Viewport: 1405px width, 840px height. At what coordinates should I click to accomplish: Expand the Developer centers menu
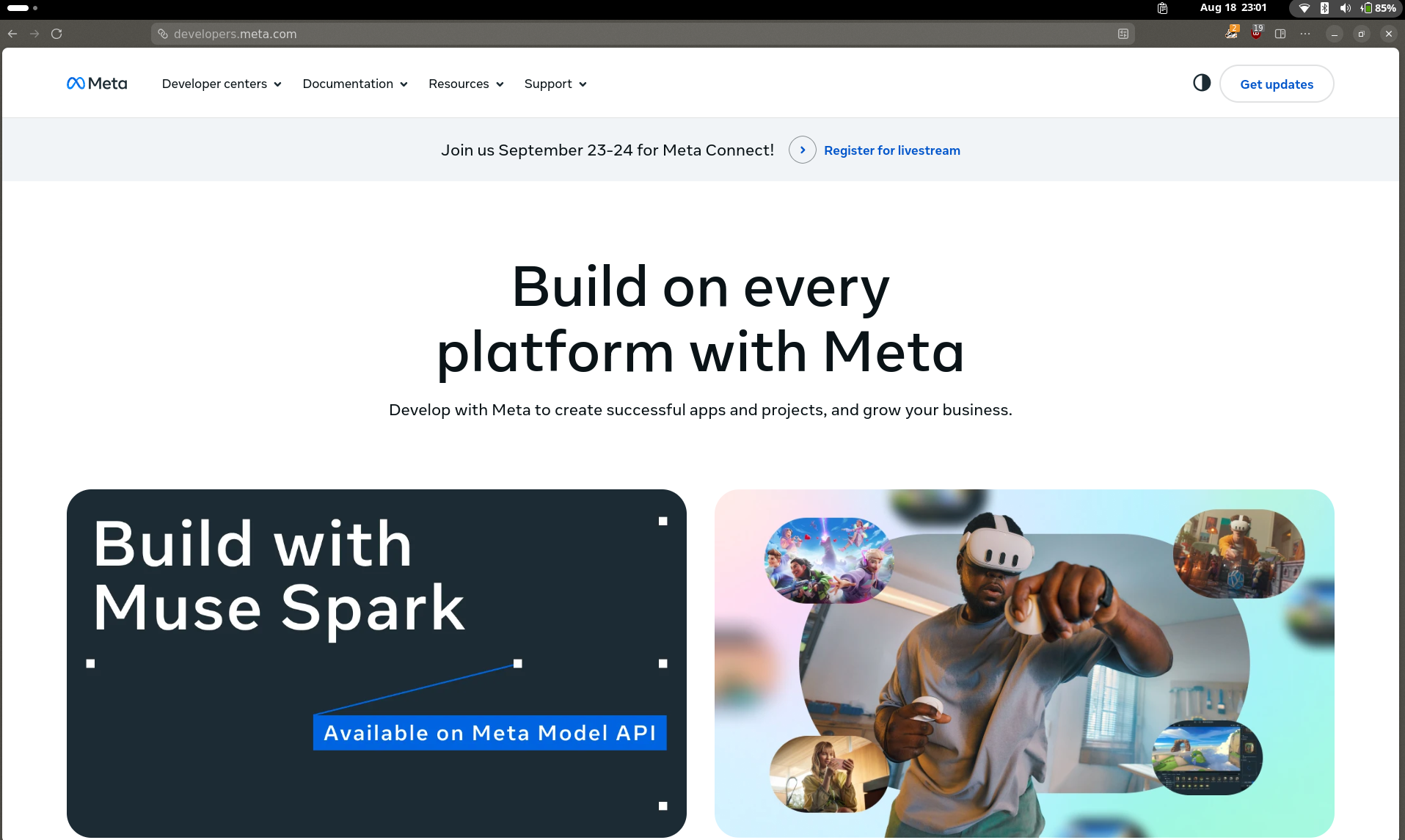(222, 84)
